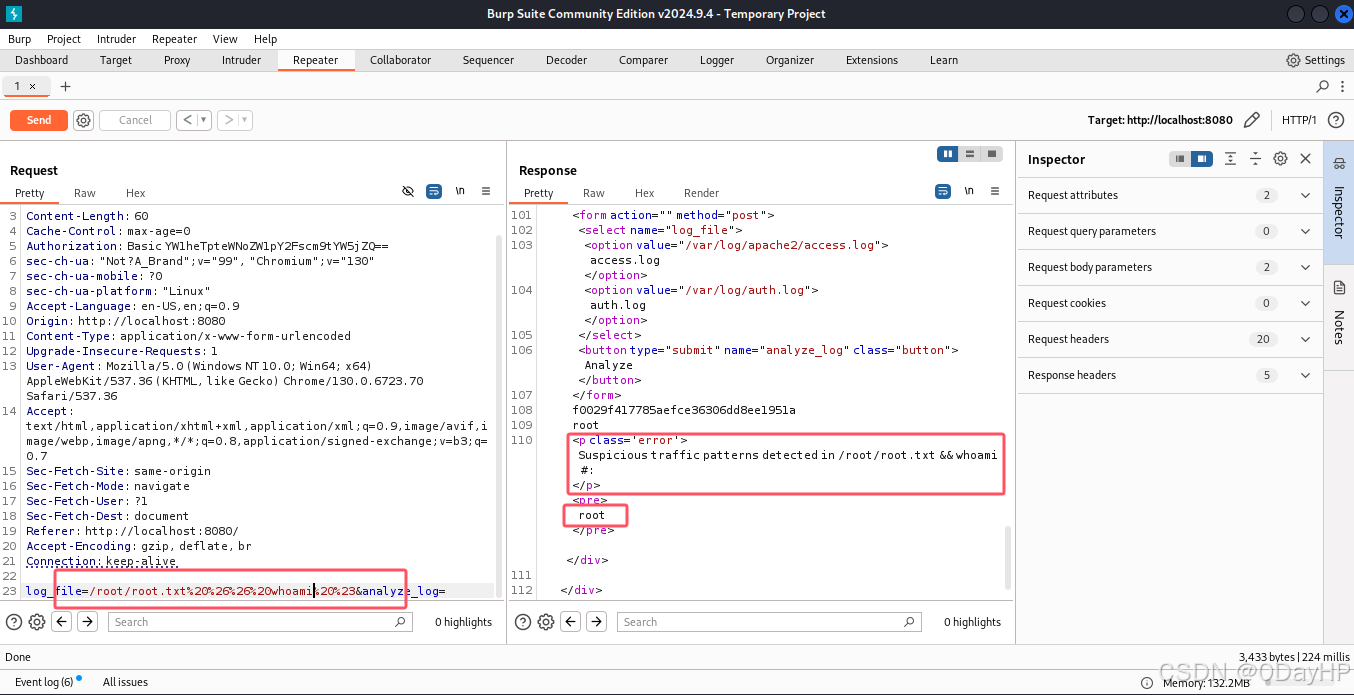Toggle line wrap in Response viewer
Viewport: 1354px width, 695px height.
(943, 191)
